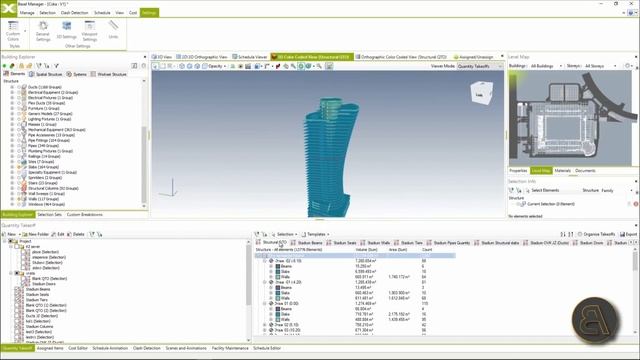Collapse the Project node in Quantity Takeoff tree
The width and height of the screenshot is (640, 360).
[4, 242]
